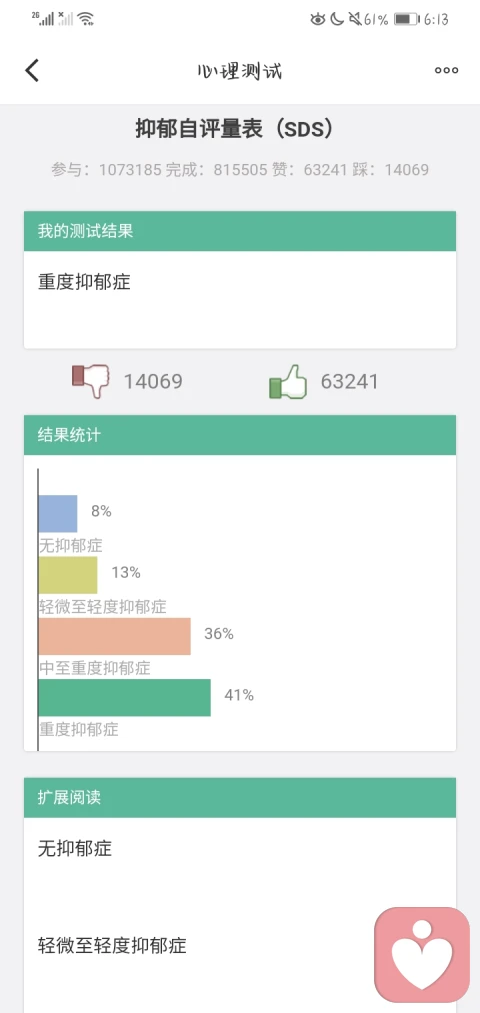Click the yellow 13% bar

[68, 575]
